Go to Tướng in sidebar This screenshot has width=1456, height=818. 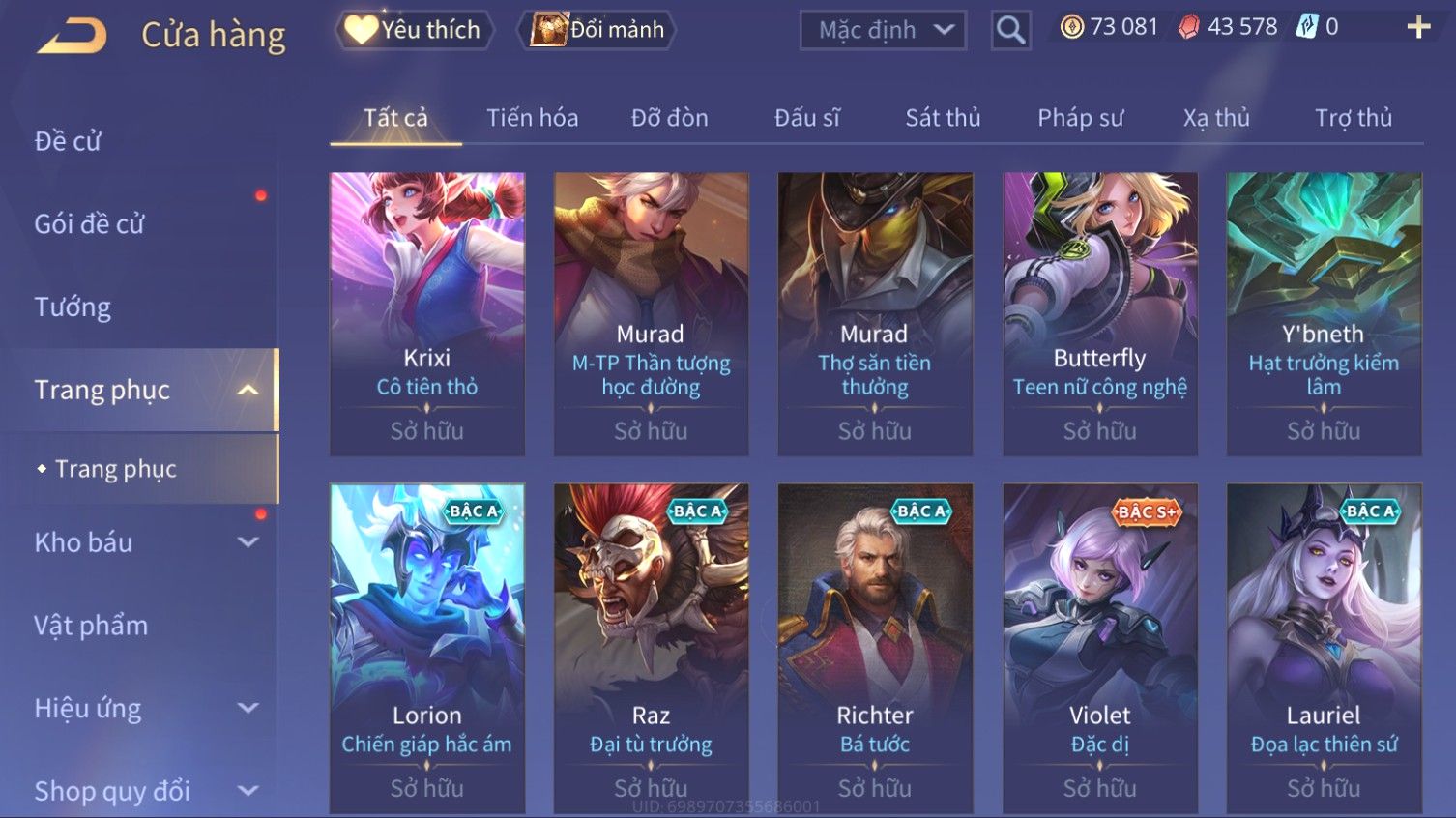(73, 307)
